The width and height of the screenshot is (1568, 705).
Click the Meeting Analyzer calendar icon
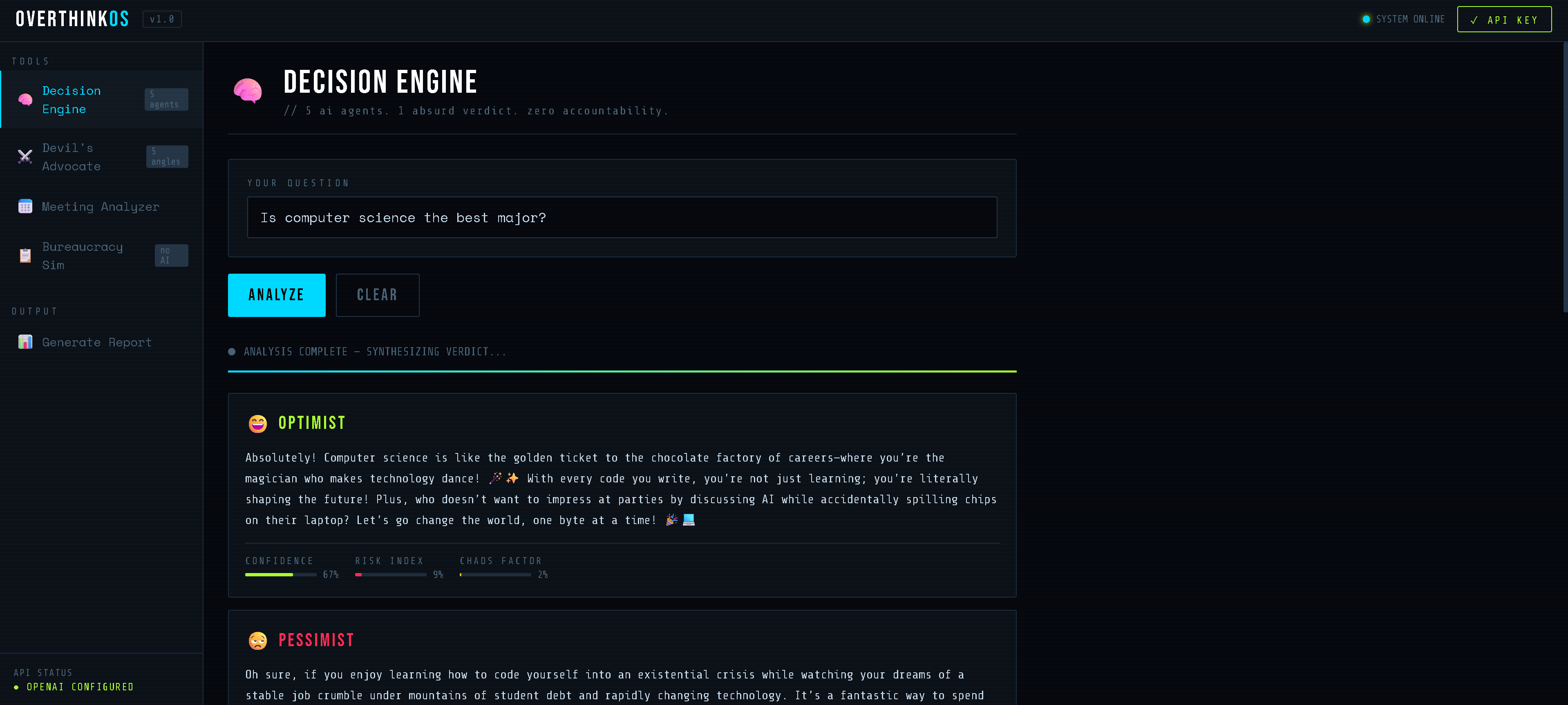tap(25, 207)
